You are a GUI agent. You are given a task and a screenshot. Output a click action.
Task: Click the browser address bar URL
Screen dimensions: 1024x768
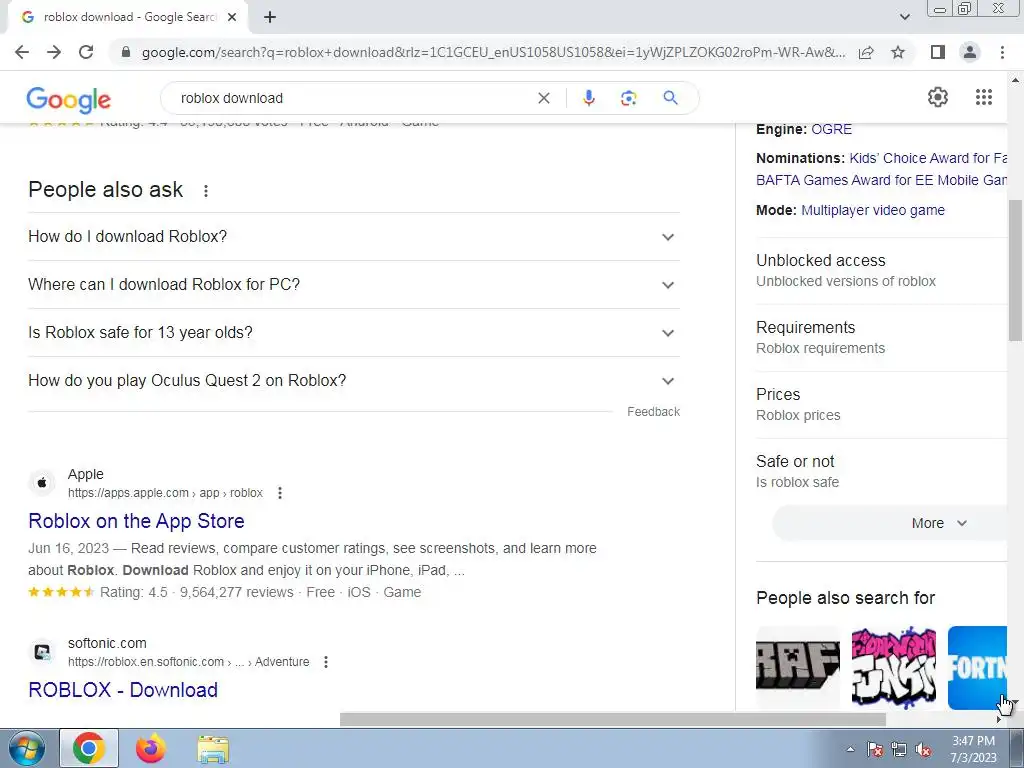tap(493, 52)
